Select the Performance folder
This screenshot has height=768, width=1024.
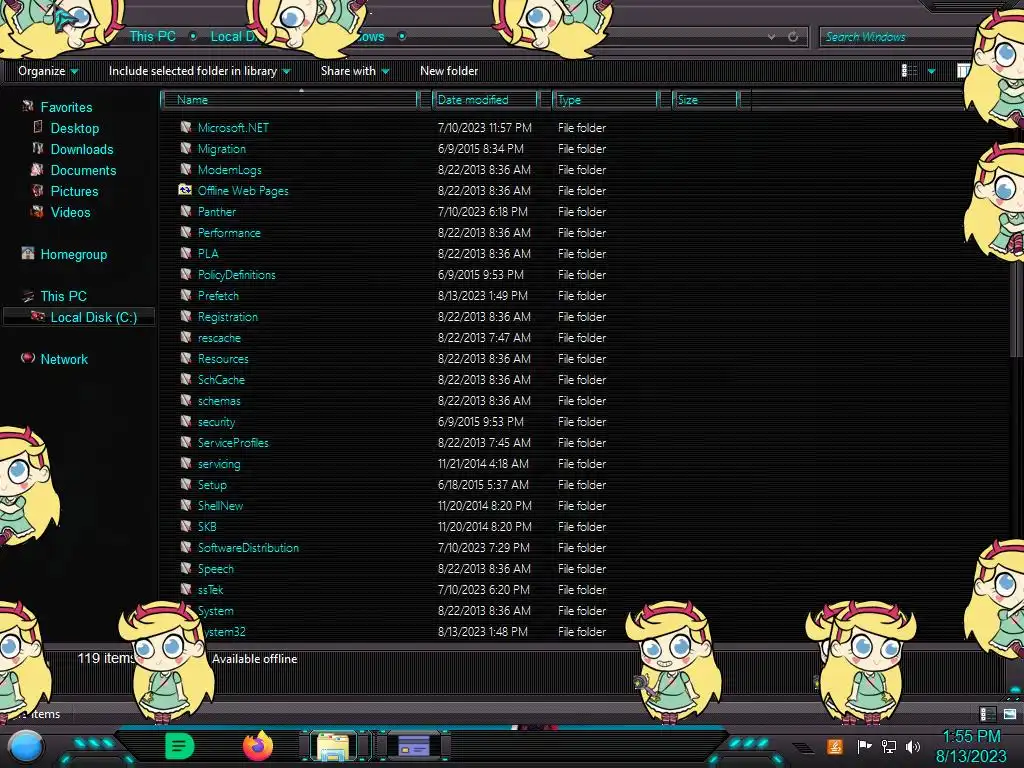click(229, 232)
